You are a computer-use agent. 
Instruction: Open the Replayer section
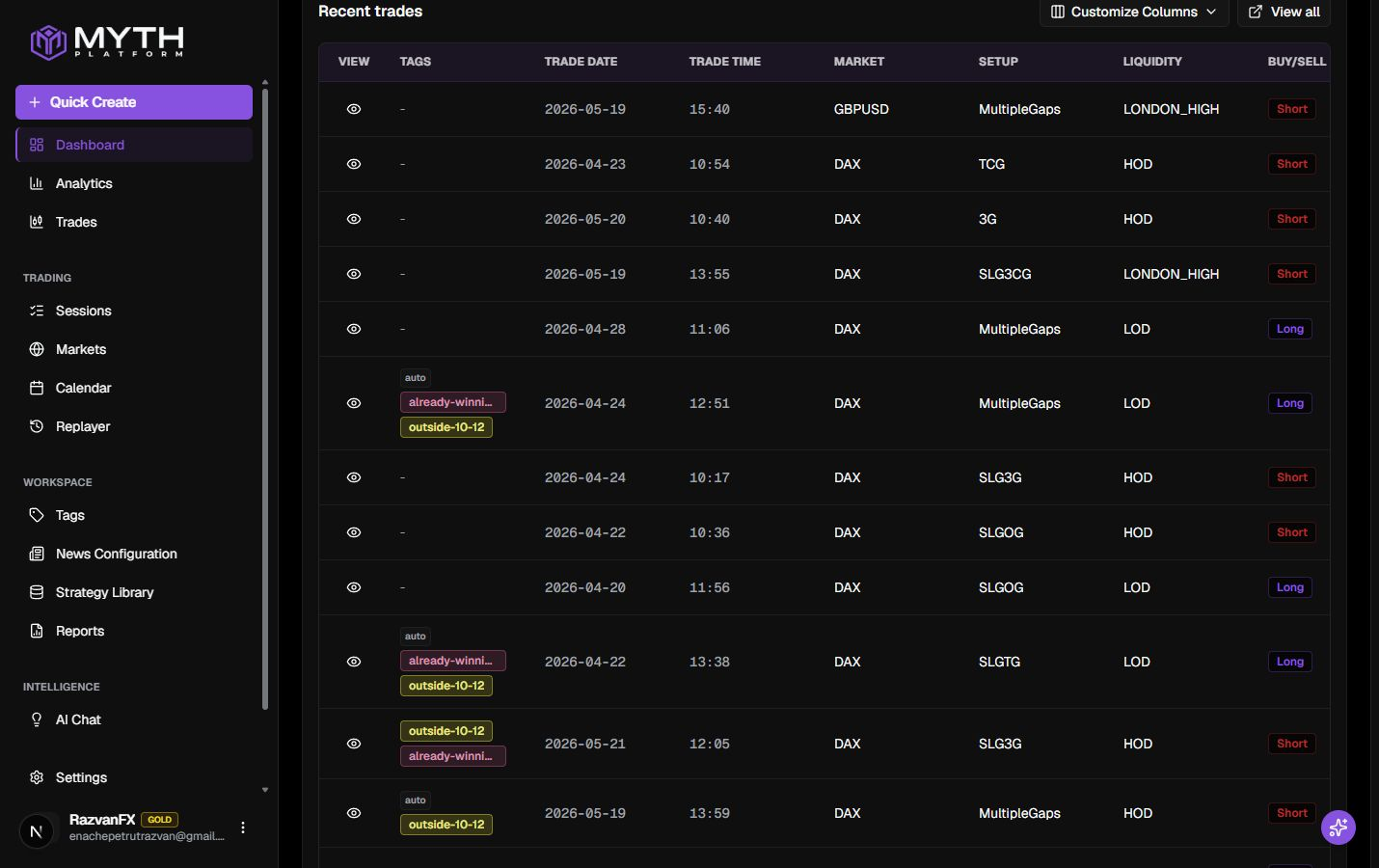click(x=134, y=426)
